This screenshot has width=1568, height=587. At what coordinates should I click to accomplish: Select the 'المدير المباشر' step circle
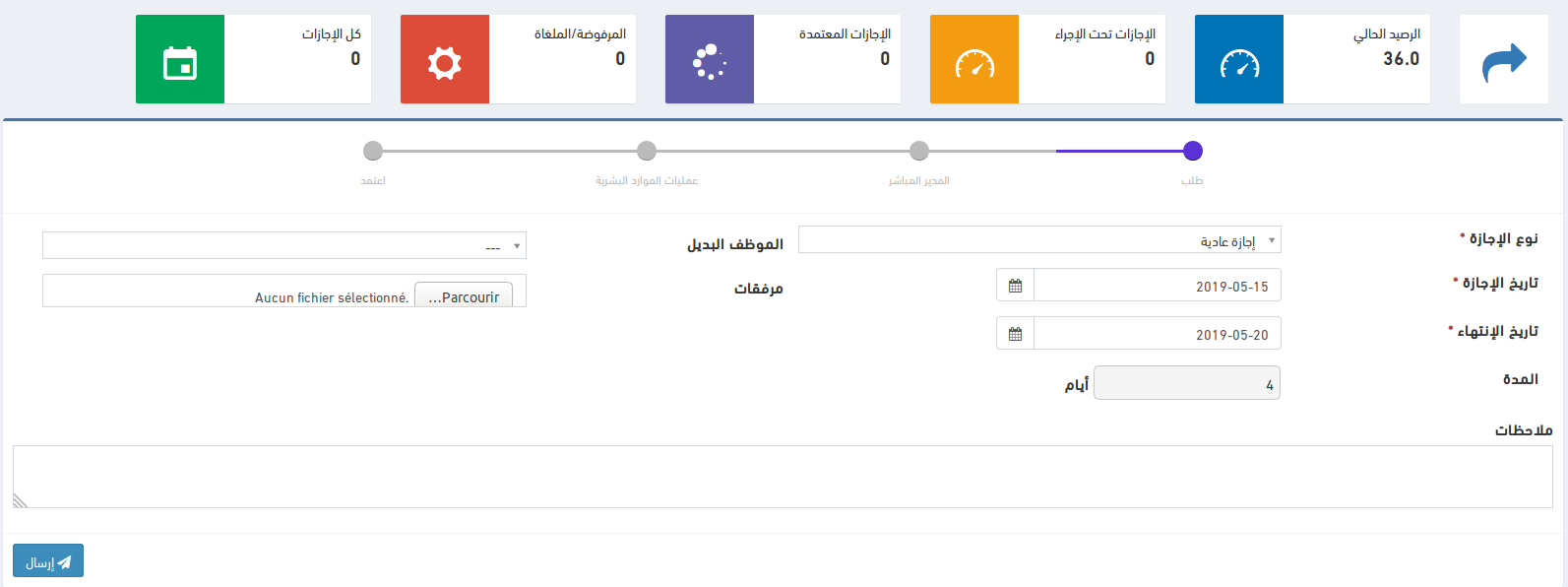(918, 151)
